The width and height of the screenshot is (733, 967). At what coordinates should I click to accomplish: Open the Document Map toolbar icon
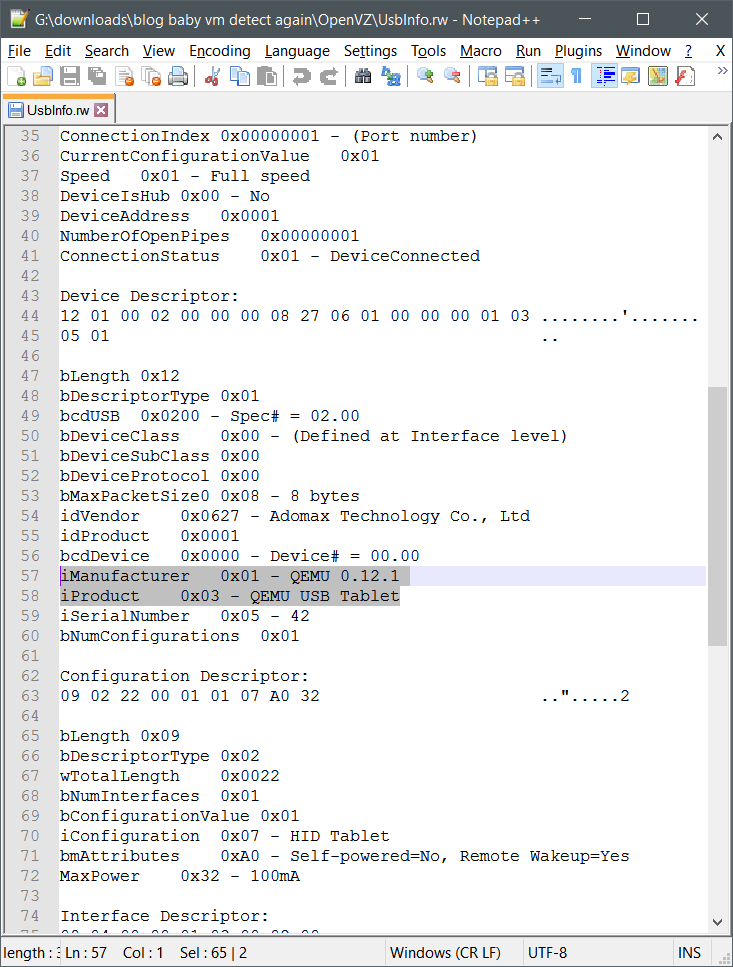658,76
